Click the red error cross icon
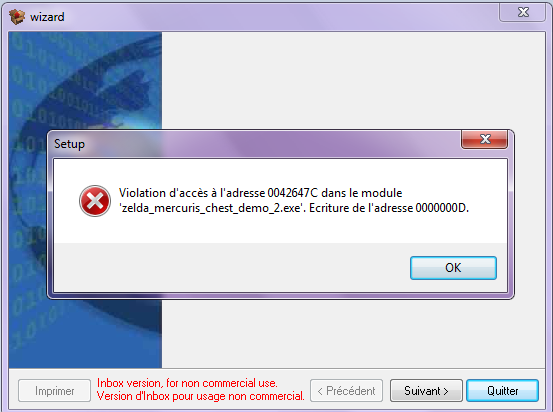 click(x=95, y=201)
